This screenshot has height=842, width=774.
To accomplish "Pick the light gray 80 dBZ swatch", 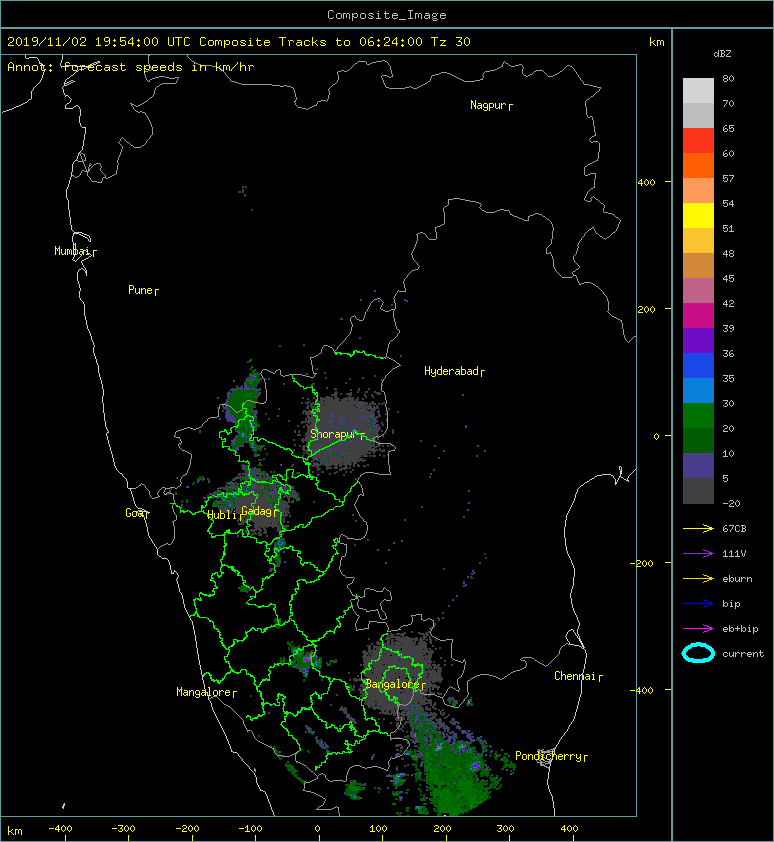I will coord(698,91).
